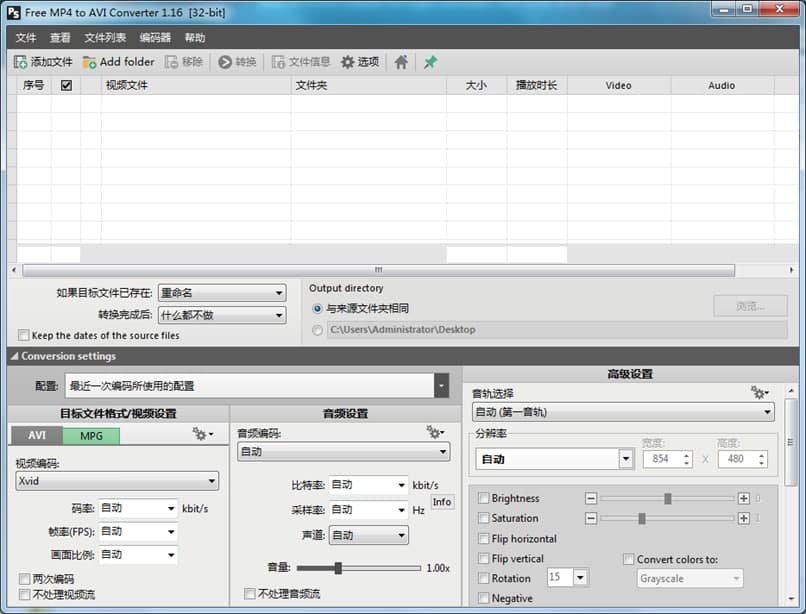Check the Flip horizontal option

click(x=482, y=539)
